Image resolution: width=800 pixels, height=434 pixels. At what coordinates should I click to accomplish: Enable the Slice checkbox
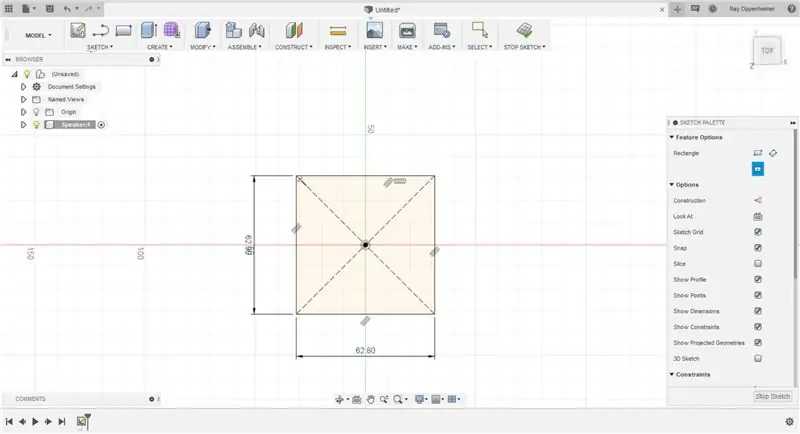pos(758,264)
